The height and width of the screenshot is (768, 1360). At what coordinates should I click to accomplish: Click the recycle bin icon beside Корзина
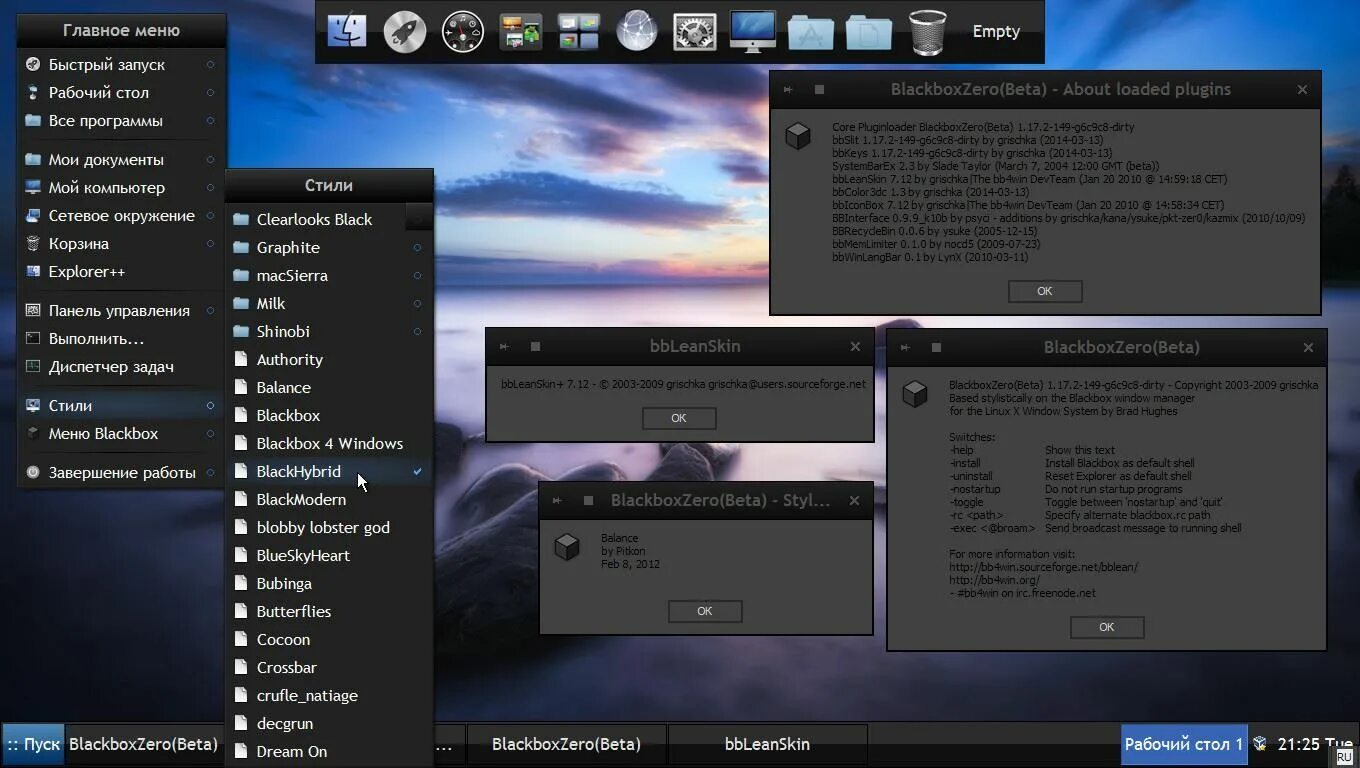point(33,243)
